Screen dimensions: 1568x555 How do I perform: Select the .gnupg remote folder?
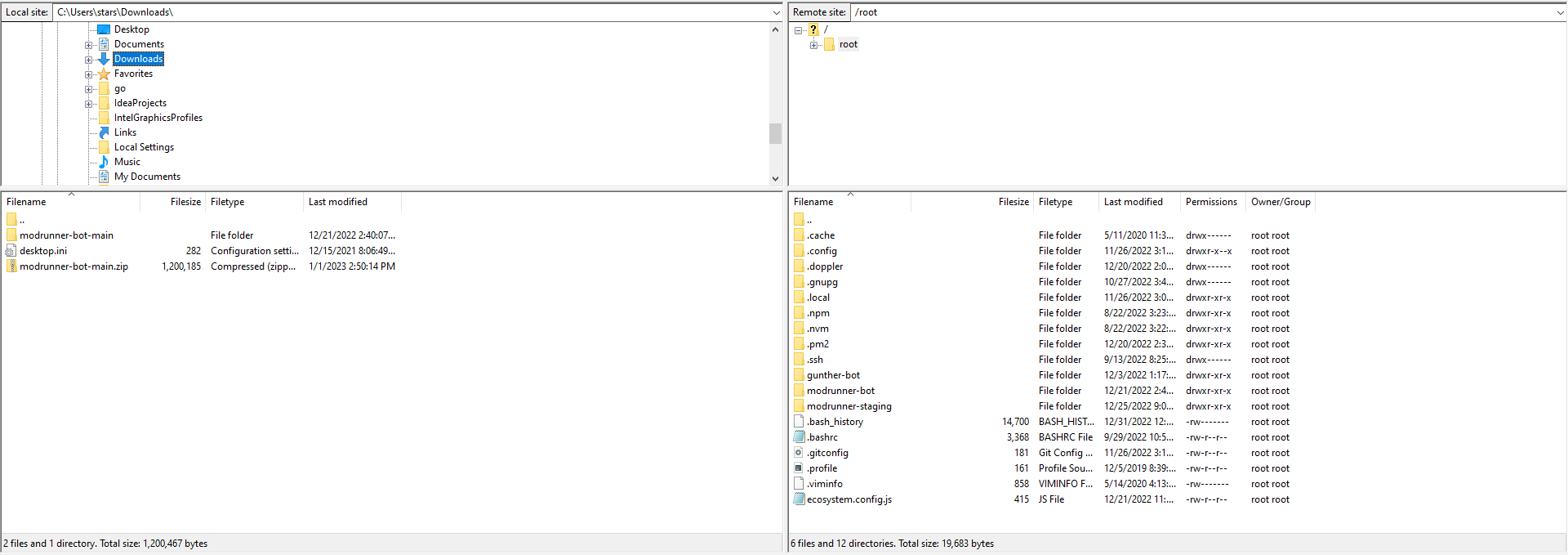click(822, 282)
